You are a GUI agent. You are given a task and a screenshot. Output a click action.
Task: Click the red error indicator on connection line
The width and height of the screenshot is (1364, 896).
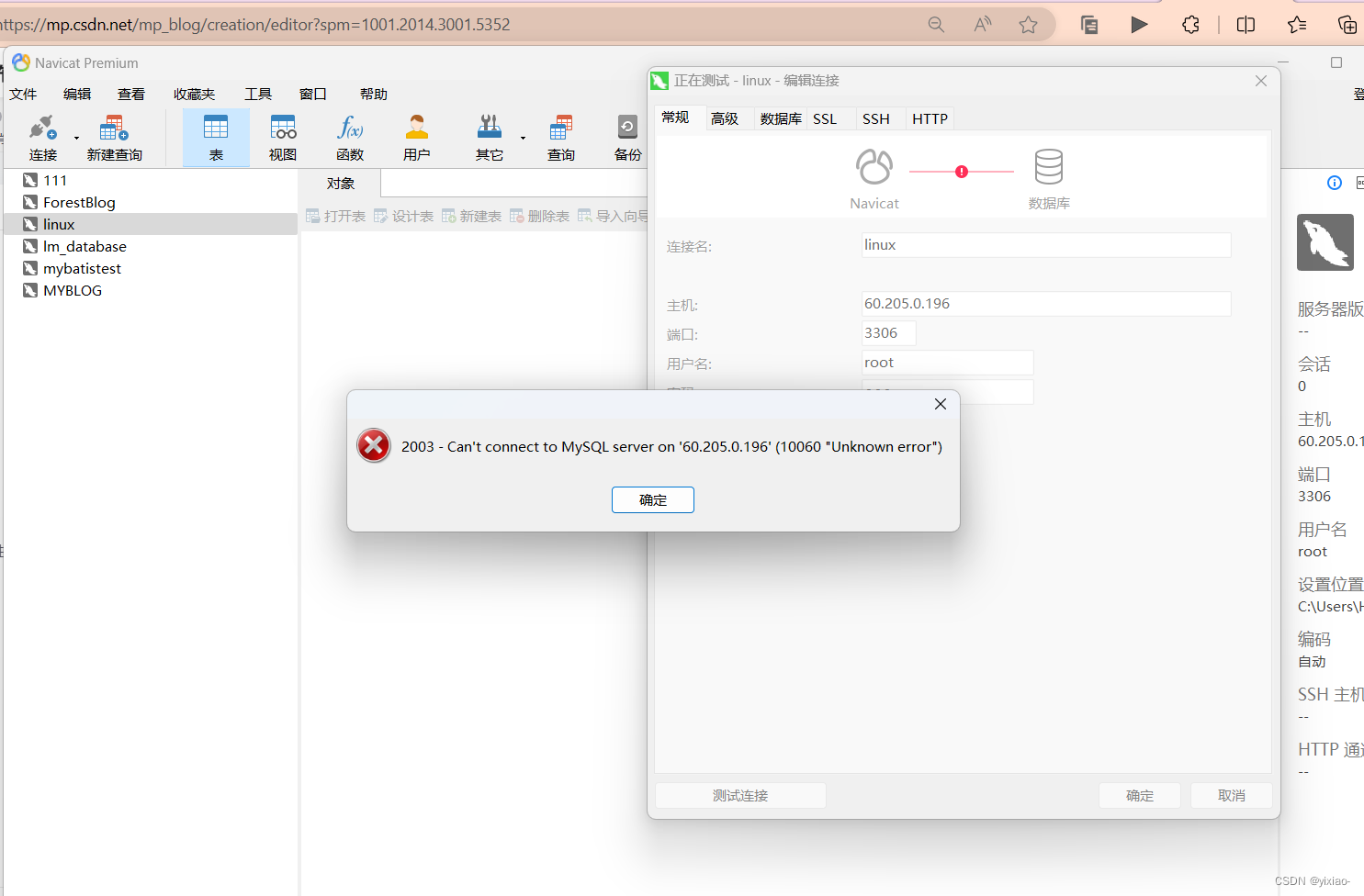click(x=962, y=172)
